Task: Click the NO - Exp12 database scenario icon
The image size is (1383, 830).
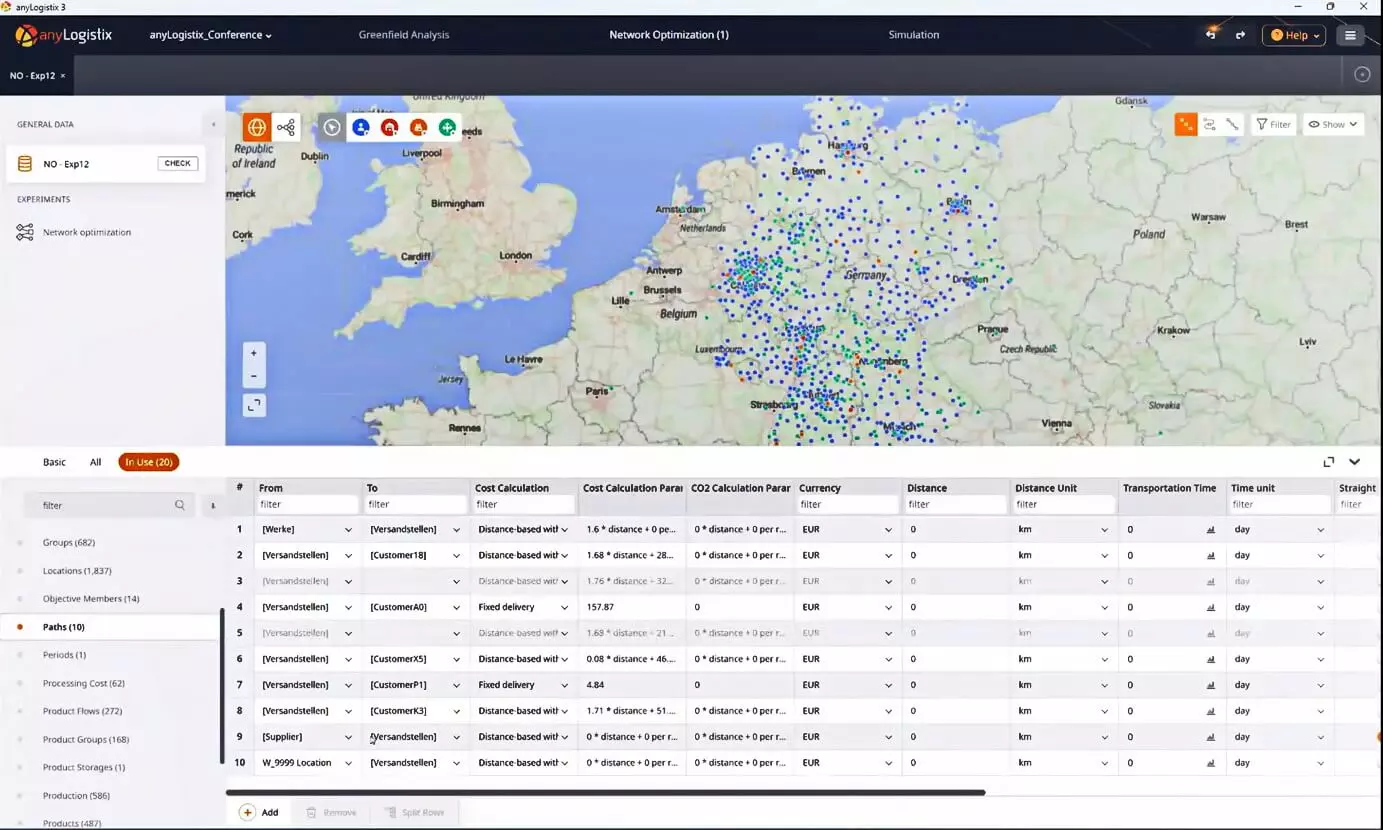Action: click(25, 163)
